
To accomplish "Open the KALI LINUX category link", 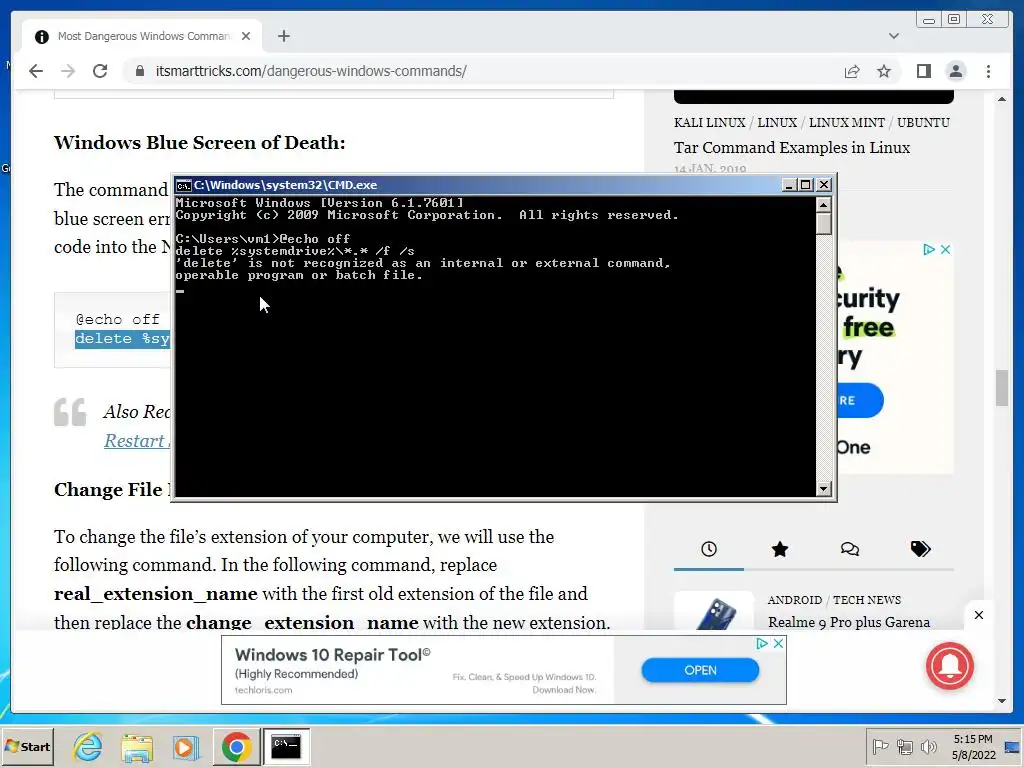I will click(x=709, y=123).
